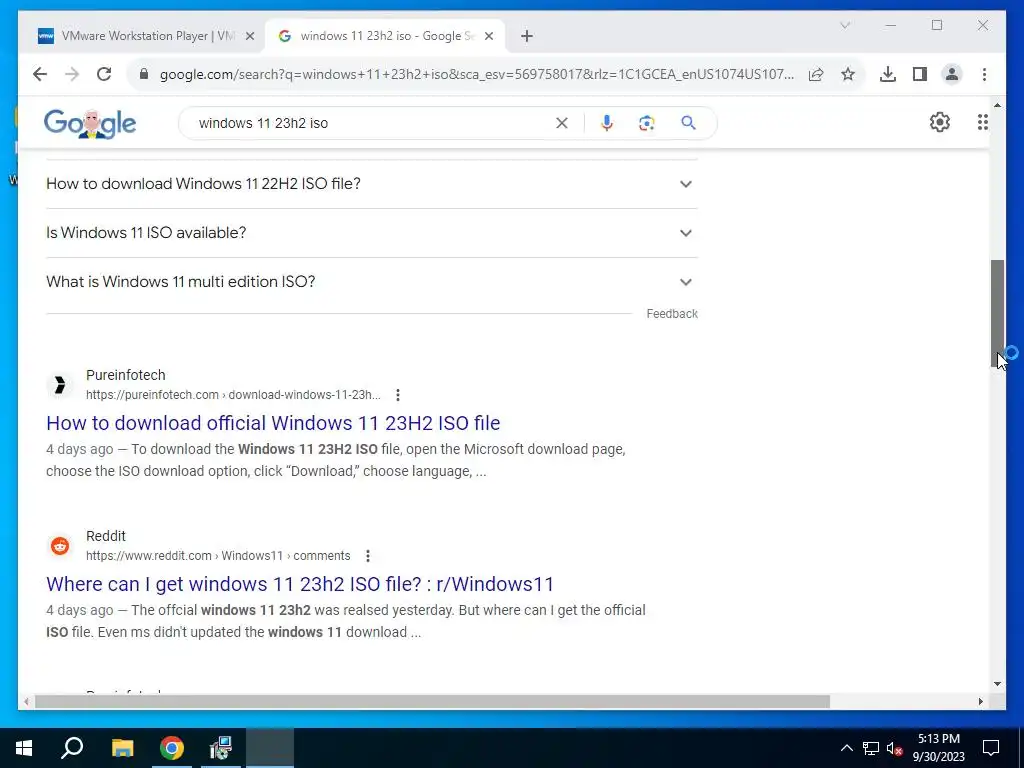Image resolution: width=1024 pixels, height=768 pixels.
Task: Open Google apps grid
Action: tap(982, 122)
